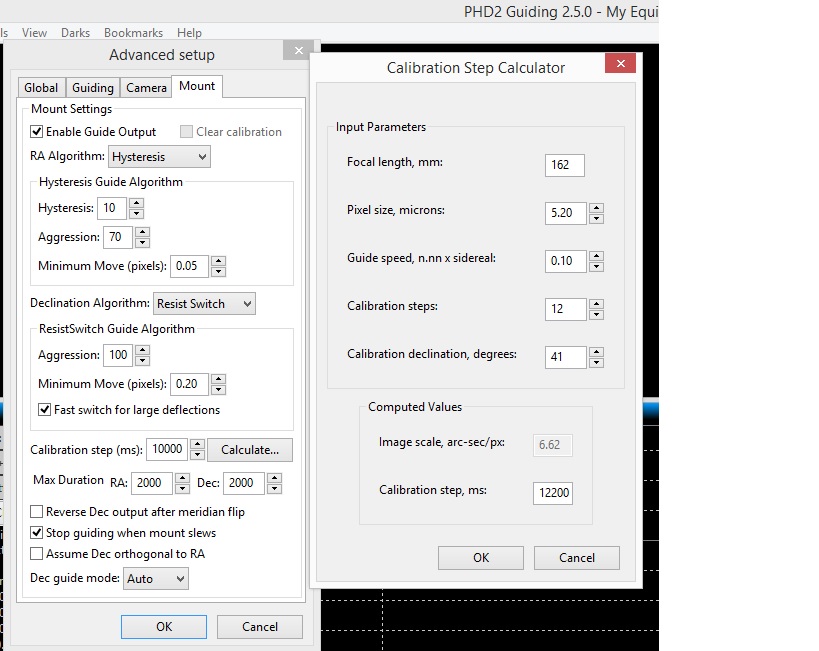Click the Calibration declination input field
The image size is (819, 651).
[566, 357]
